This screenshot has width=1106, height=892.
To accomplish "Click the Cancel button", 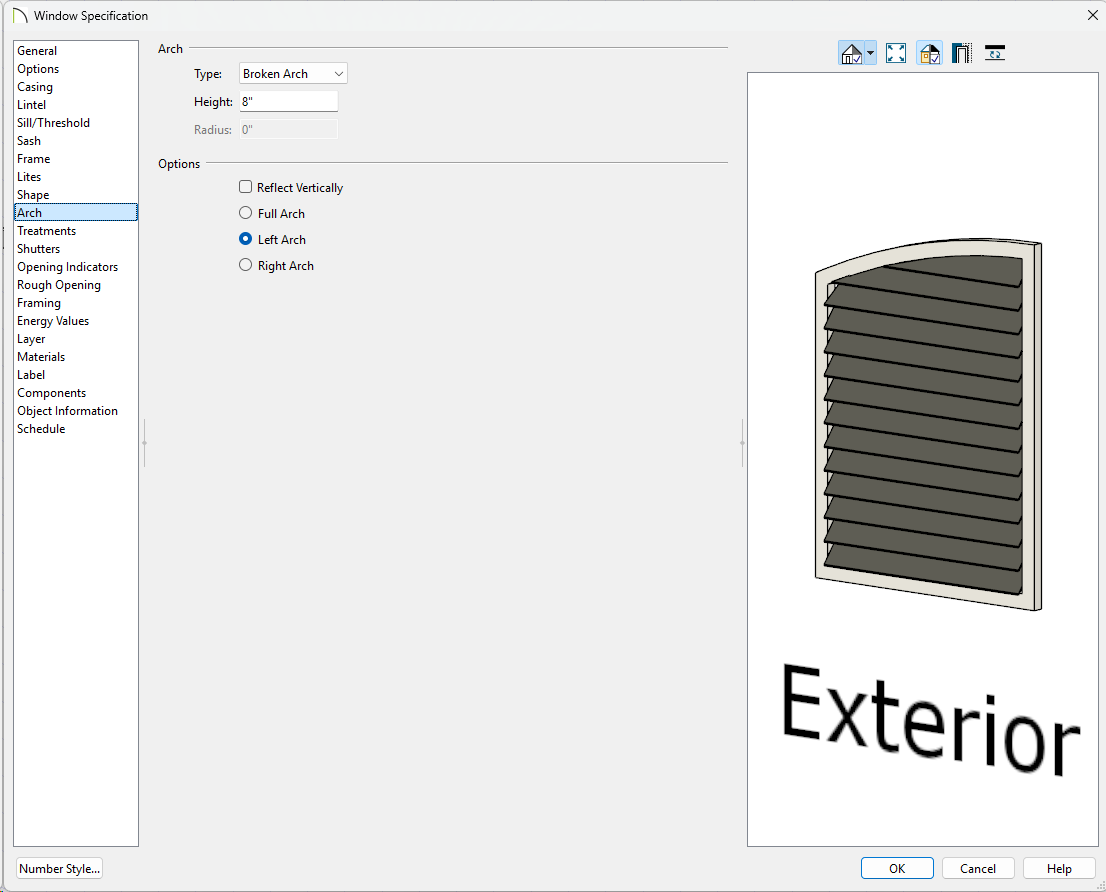I will click(978, 869).
